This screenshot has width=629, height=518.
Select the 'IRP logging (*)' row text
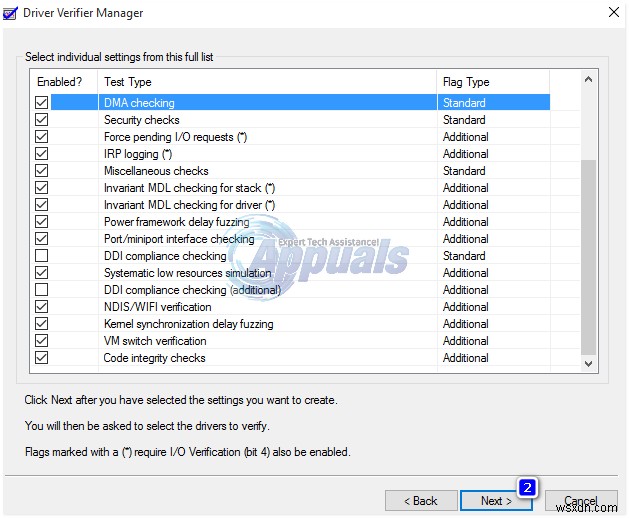coord(138,154)
